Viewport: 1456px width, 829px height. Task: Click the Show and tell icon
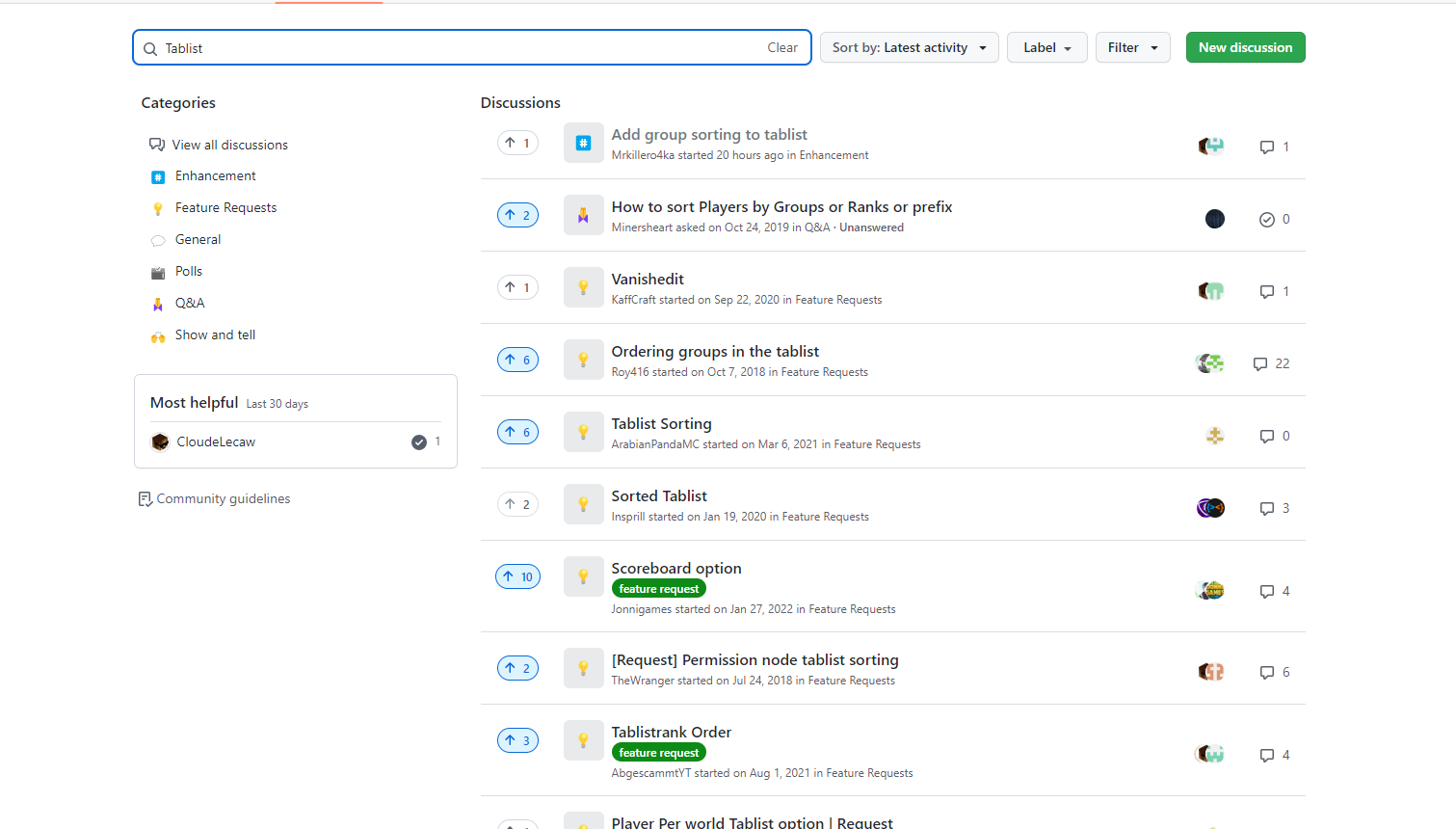pyautogui.click(x=158, y=334)
